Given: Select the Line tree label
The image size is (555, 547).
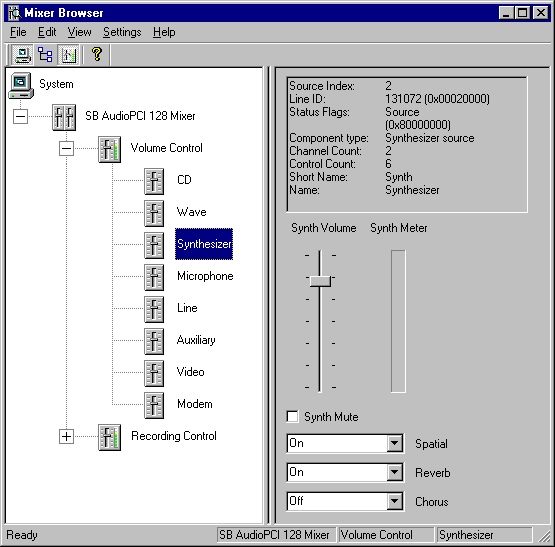Looking at the screenshot, I should click(187, 308).
